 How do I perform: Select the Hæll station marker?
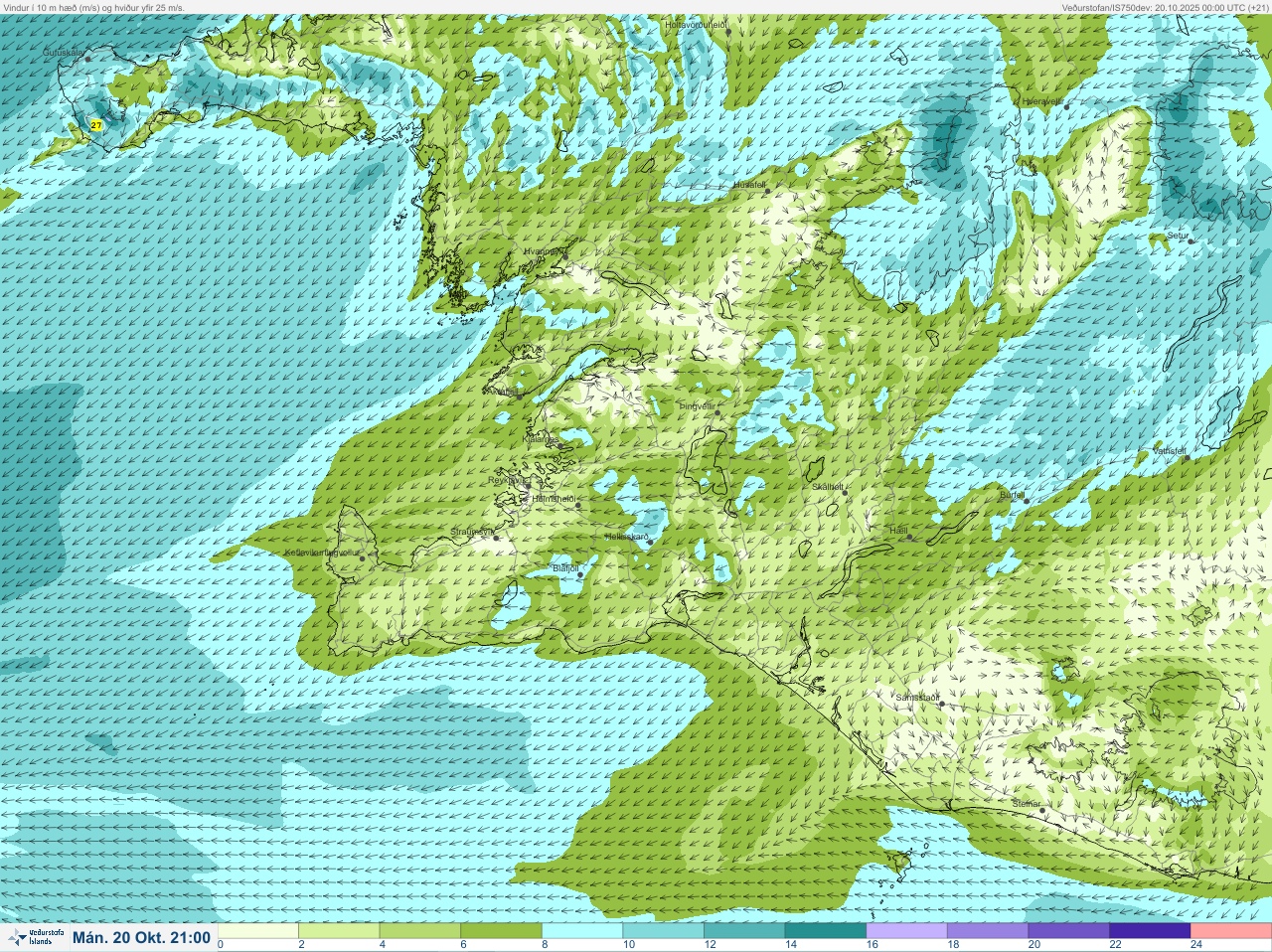(908, 537)
